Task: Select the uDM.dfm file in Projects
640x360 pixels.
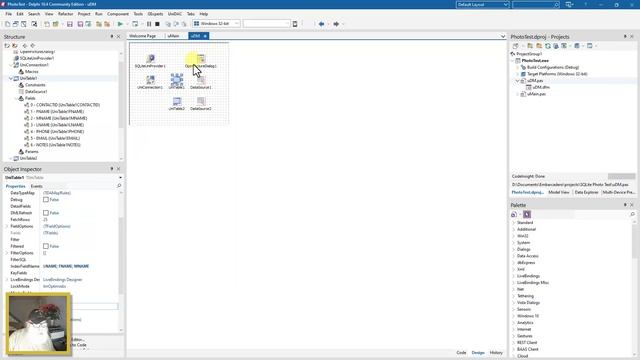Action: pyautogui.click(x=541, y=87)
